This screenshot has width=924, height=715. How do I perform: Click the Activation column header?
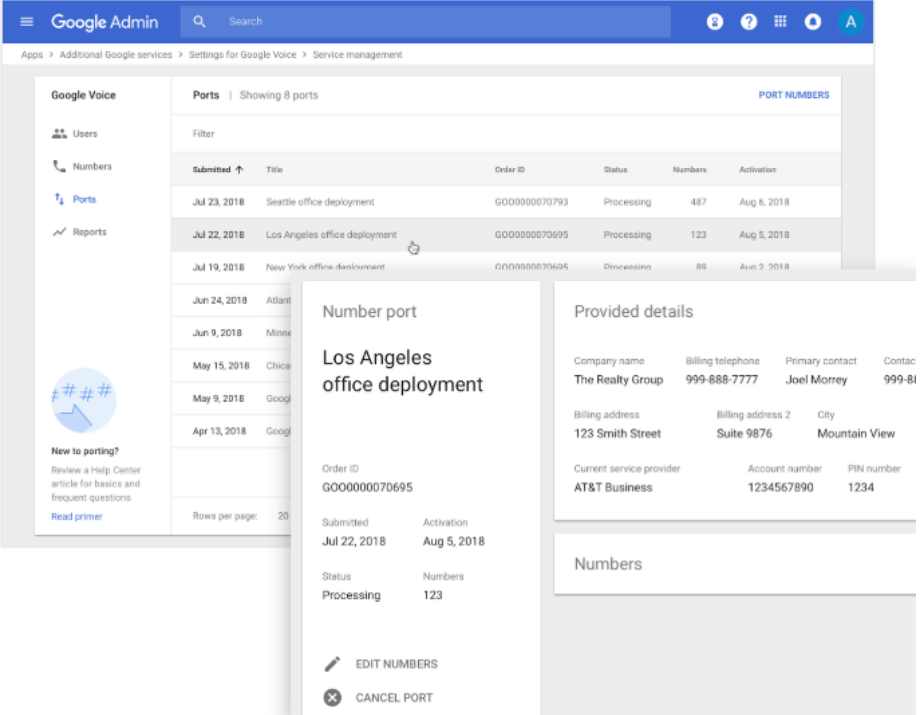pyautogui.click(x=757, y=170)
